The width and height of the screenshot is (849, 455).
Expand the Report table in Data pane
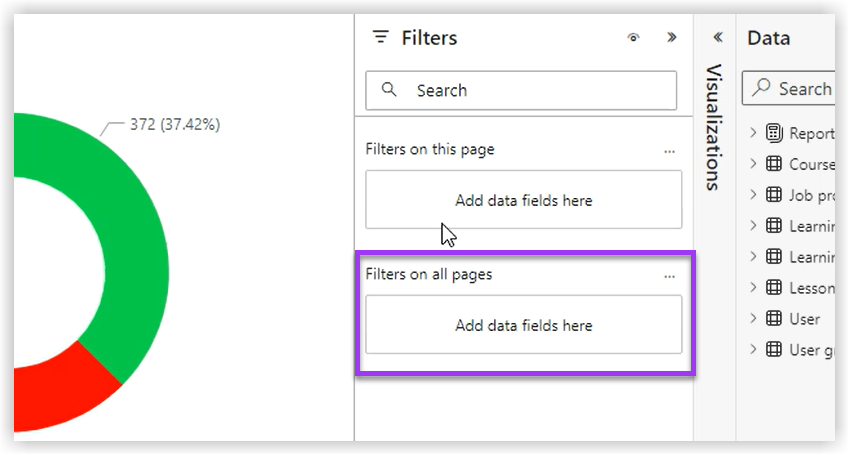coord(753,133)
